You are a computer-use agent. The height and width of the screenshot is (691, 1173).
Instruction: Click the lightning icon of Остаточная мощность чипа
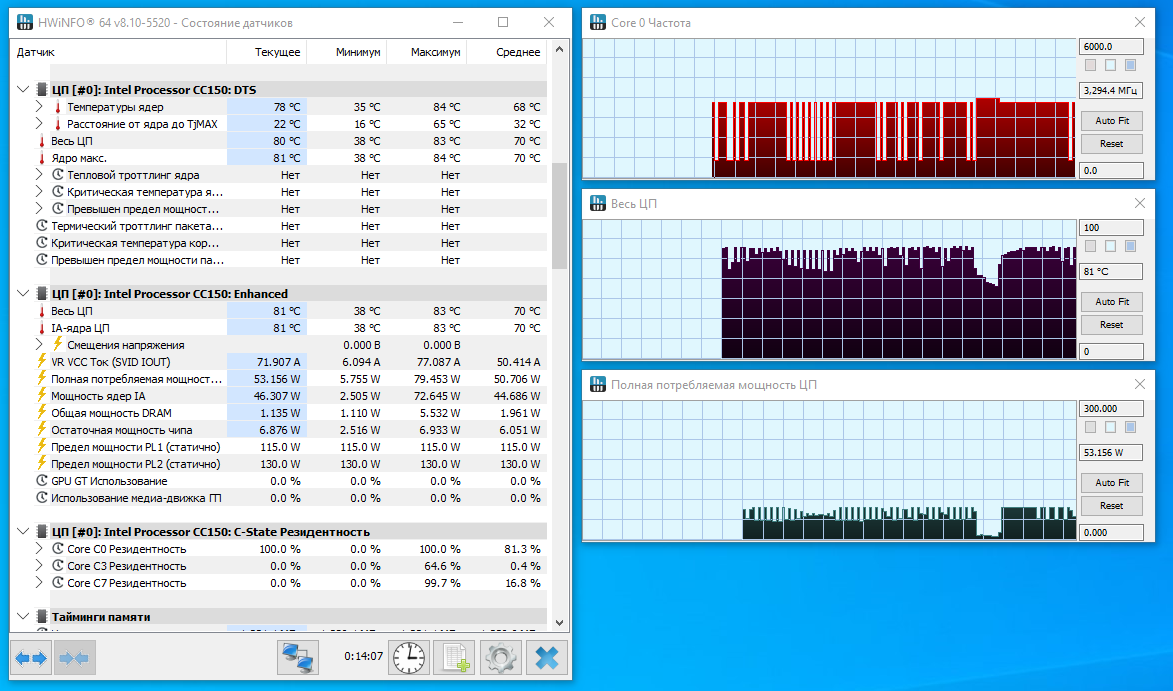click(42, 429)
